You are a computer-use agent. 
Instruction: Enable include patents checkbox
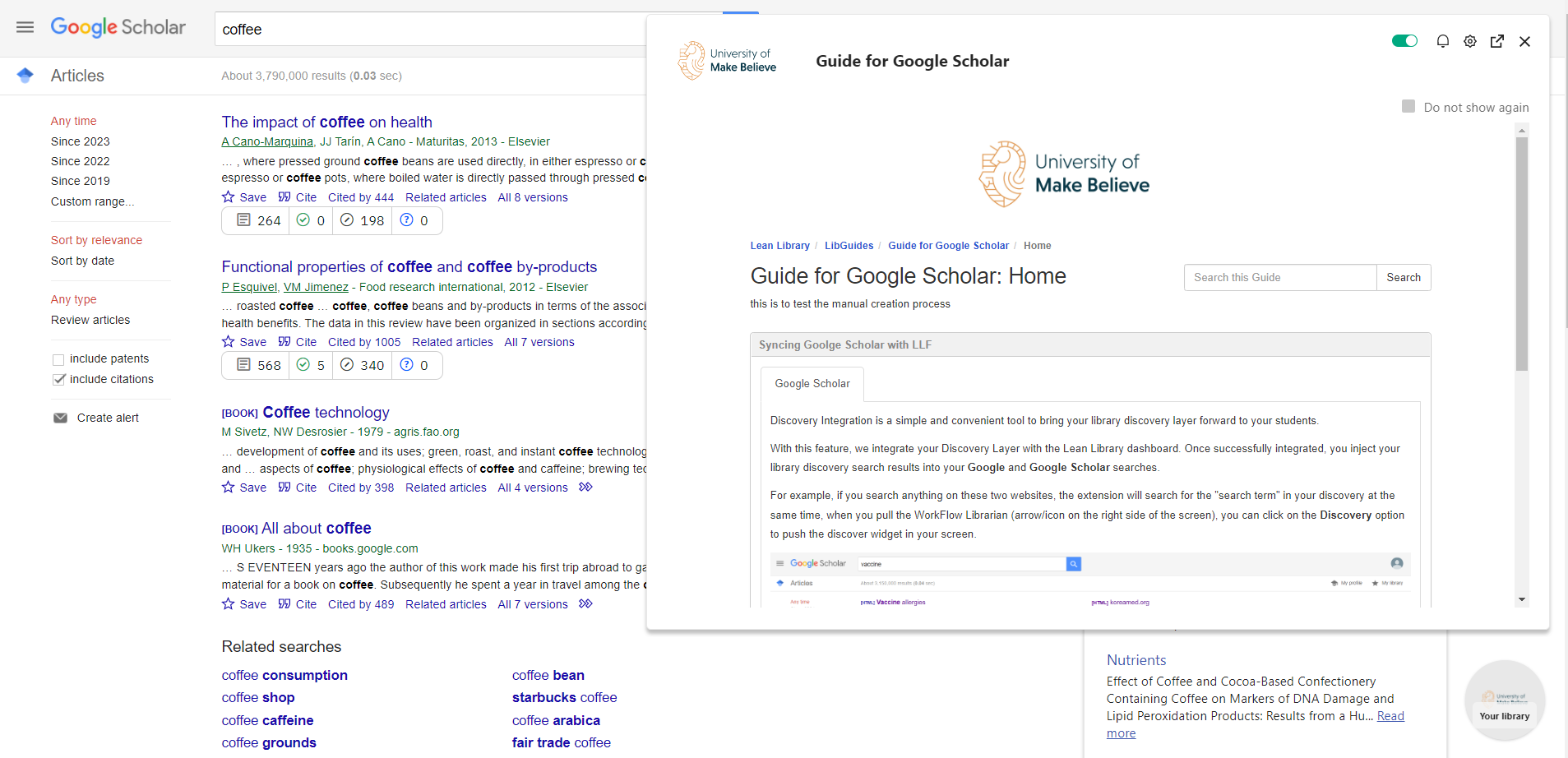click(x=58, y=359)
